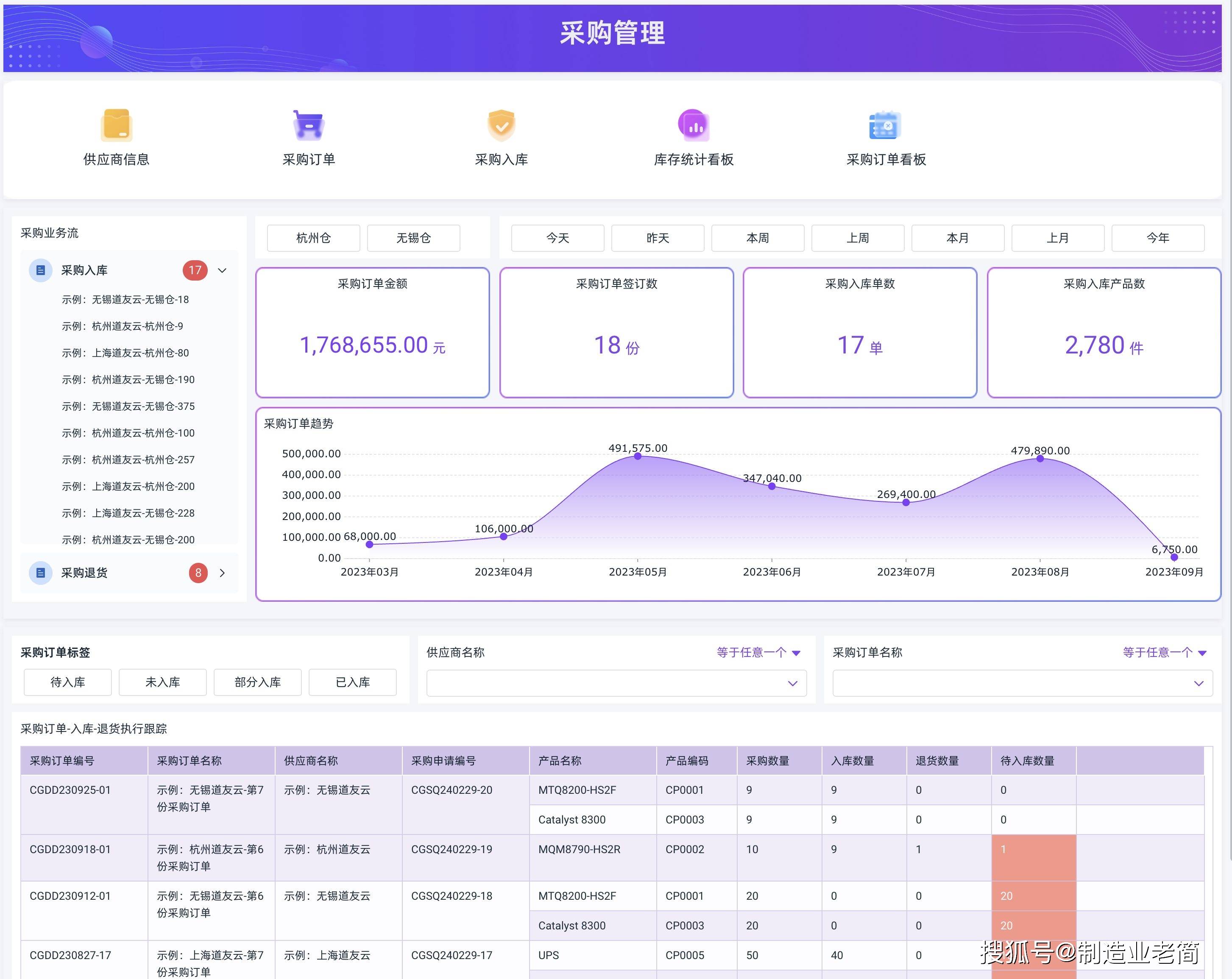
Task: Open 示例：无锡道友云-无锡仓-18 entry
Action: tap(125, 299)
